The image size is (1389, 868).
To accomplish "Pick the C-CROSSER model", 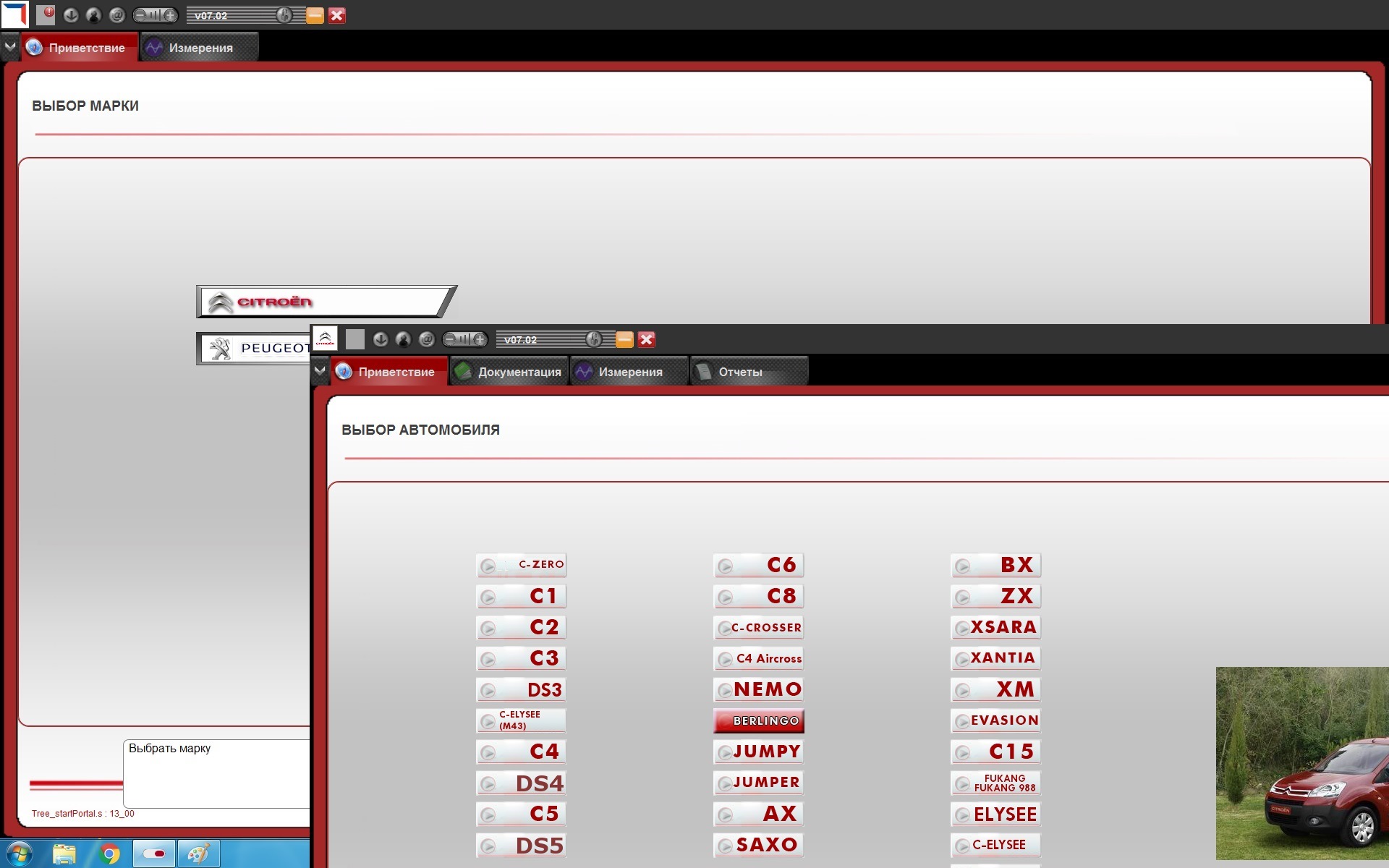I will coord(758,627).
